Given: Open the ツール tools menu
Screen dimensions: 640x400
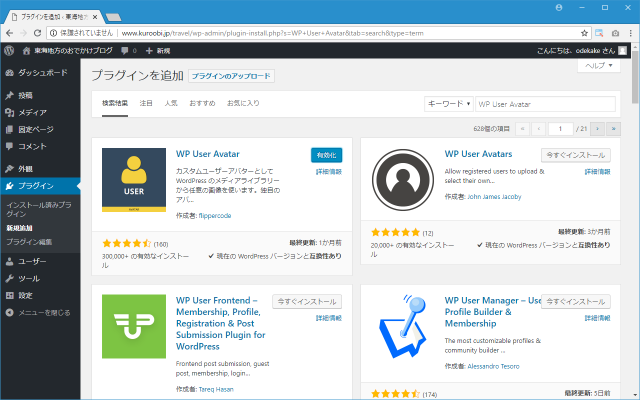Looking at the screenshot, I should [x=28, y=278].
